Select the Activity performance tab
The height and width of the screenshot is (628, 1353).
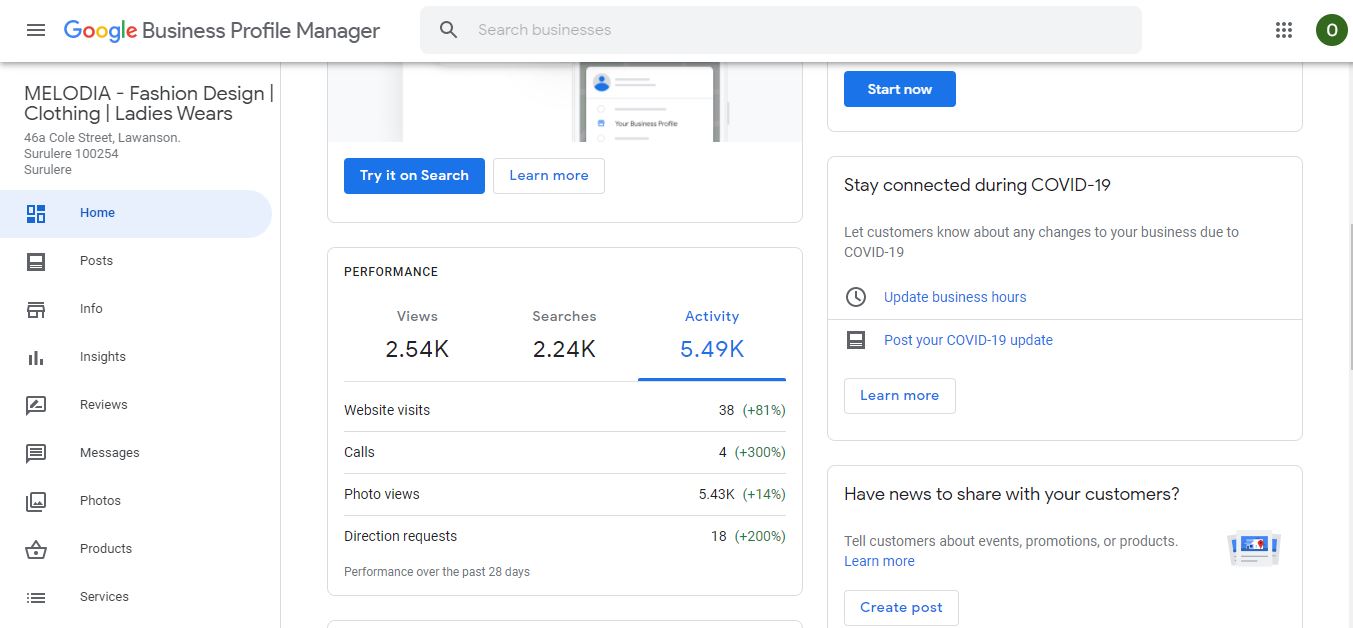(712, 337)
